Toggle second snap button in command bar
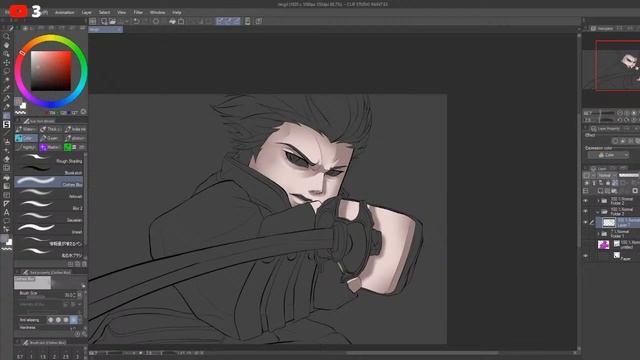The width and height of the screenshot is (640, 360). 229,21
